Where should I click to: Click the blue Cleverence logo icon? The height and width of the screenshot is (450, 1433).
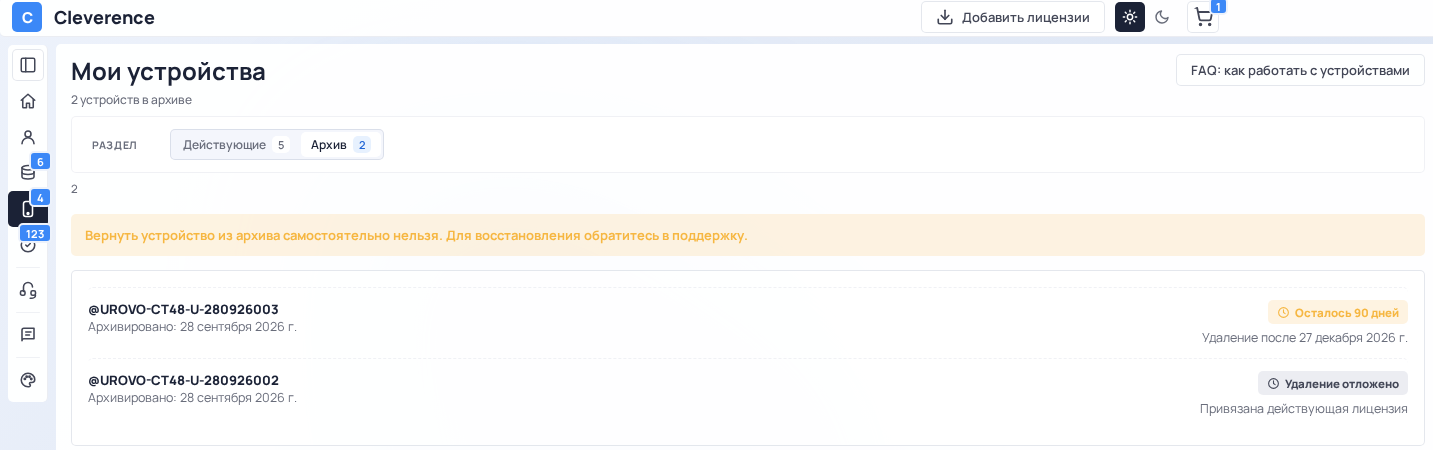tap(27, 17)
